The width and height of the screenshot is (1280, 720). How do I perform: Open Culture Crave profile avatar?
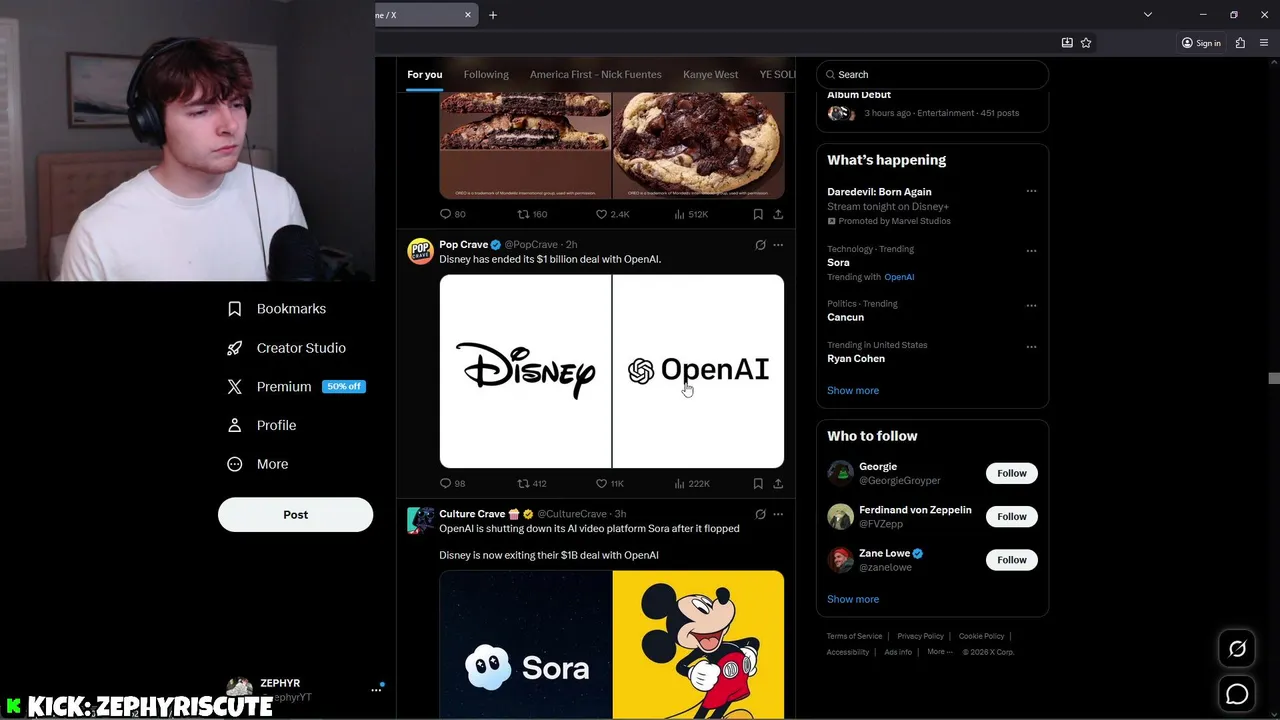tap(420, 520)
